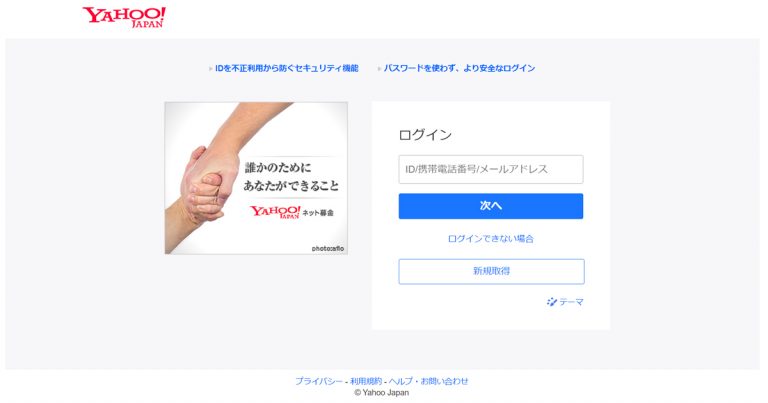Click the sparkle icon next to テーマ
Viewport: 768px width, 403px height.
[x=552, y=302]
